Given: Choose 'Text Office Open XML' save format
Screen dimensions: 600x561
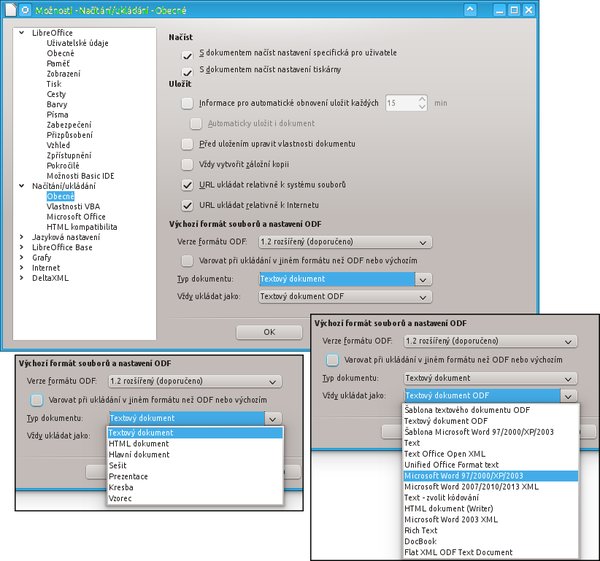Looking at the screenshot, I should [x=491, y=454].
